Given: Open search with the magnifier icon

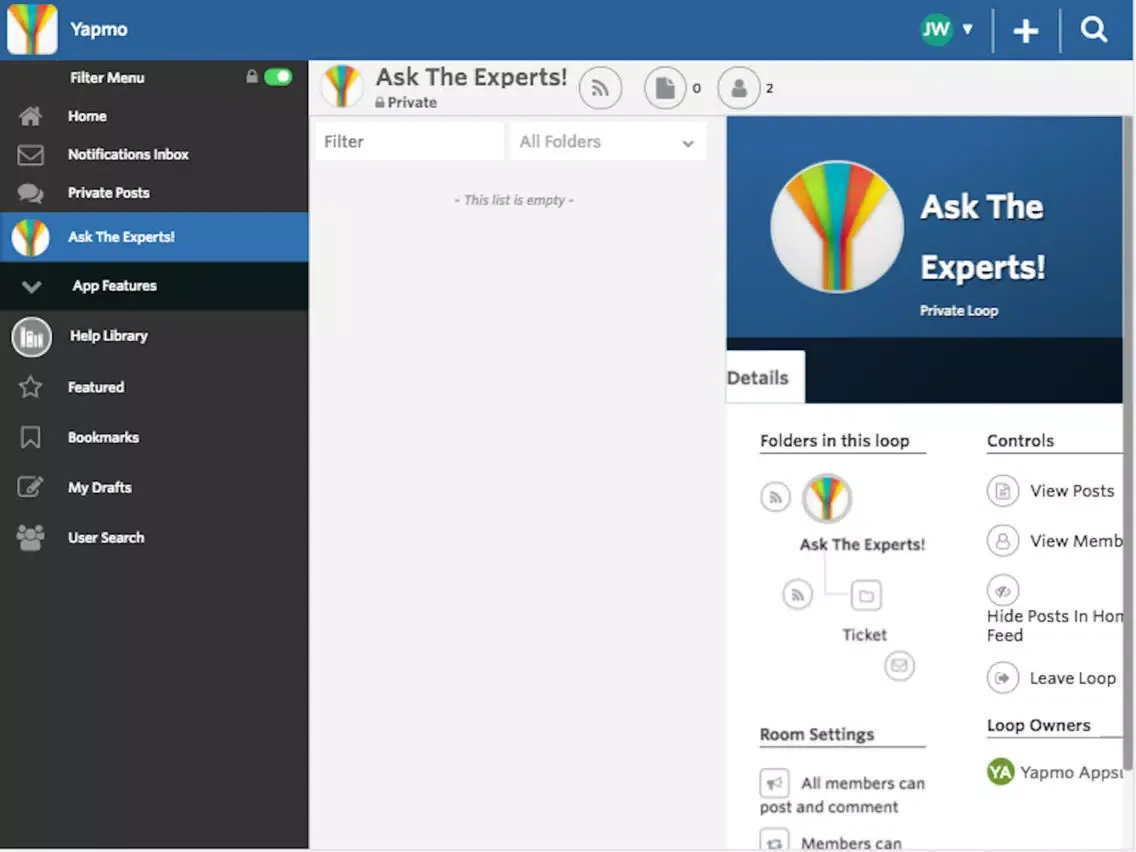Looking at the screenshot, I should (1093, 30).
